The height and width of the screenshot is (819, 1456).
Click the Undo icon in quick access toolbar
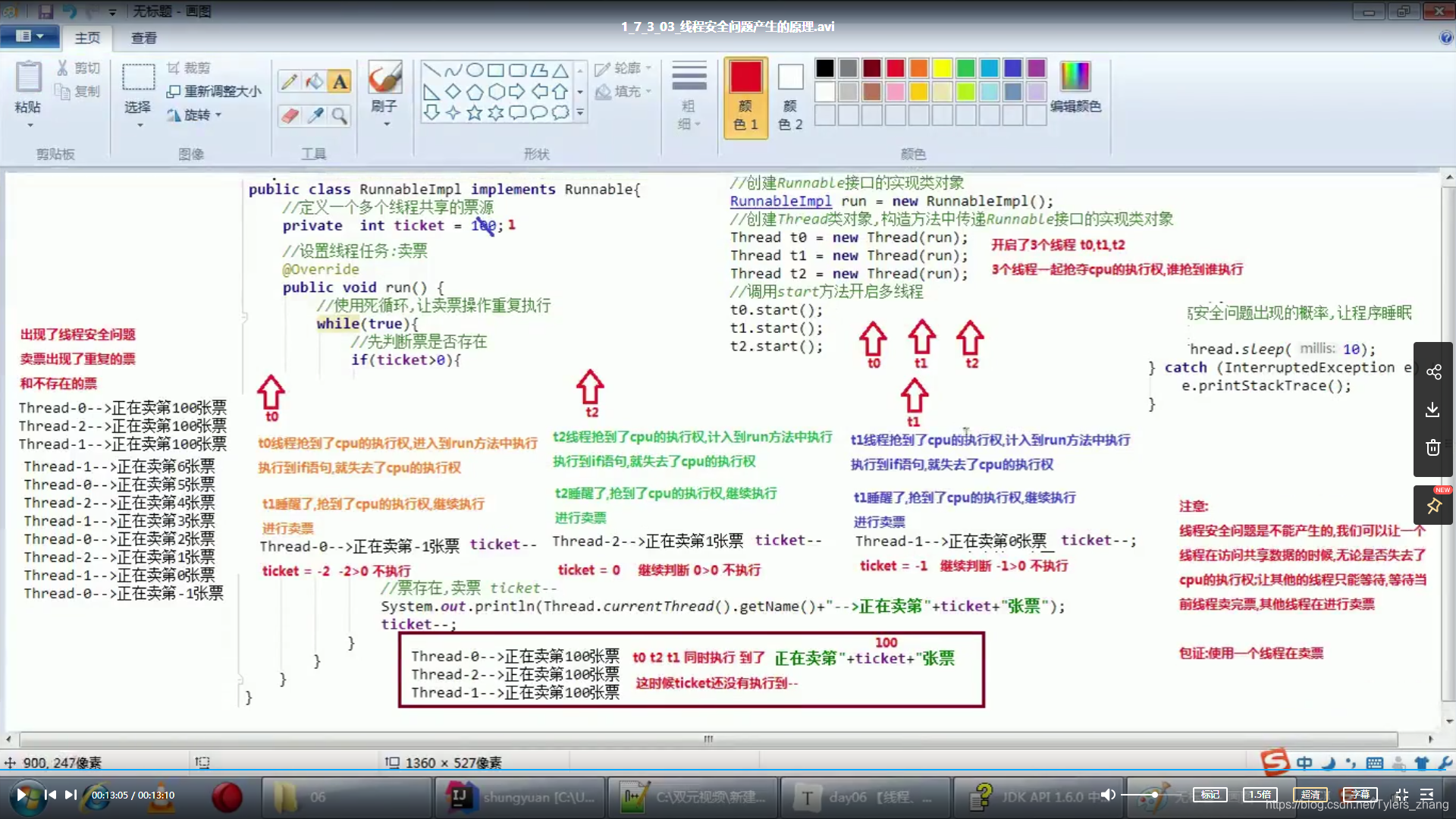coord(69,11)
